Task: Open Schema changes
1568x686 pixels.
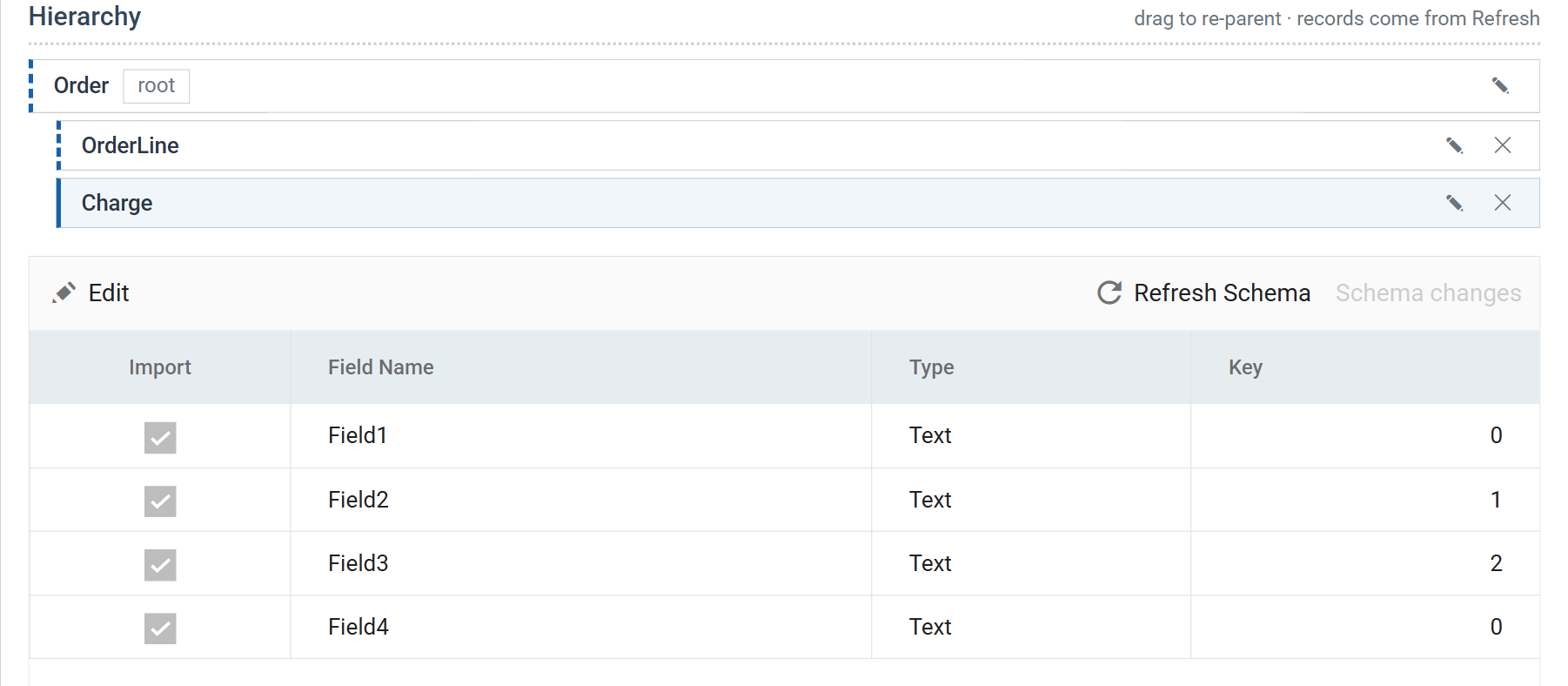Action: (x=1429, y=293)
